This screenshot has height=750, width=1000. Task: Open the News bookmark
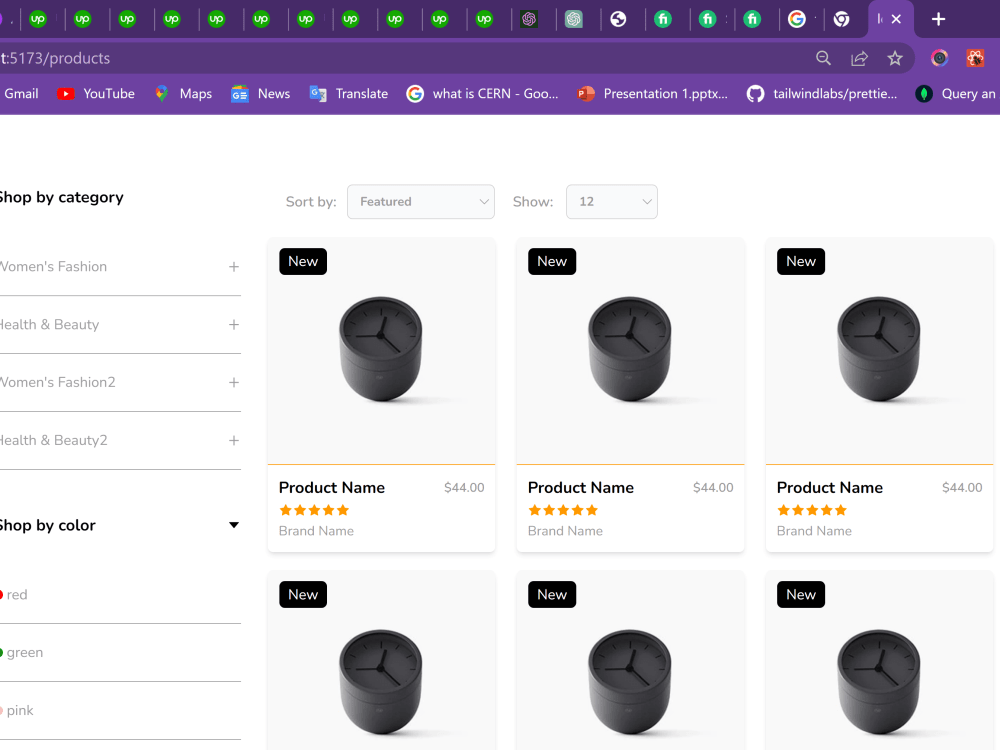click(261, 94)
